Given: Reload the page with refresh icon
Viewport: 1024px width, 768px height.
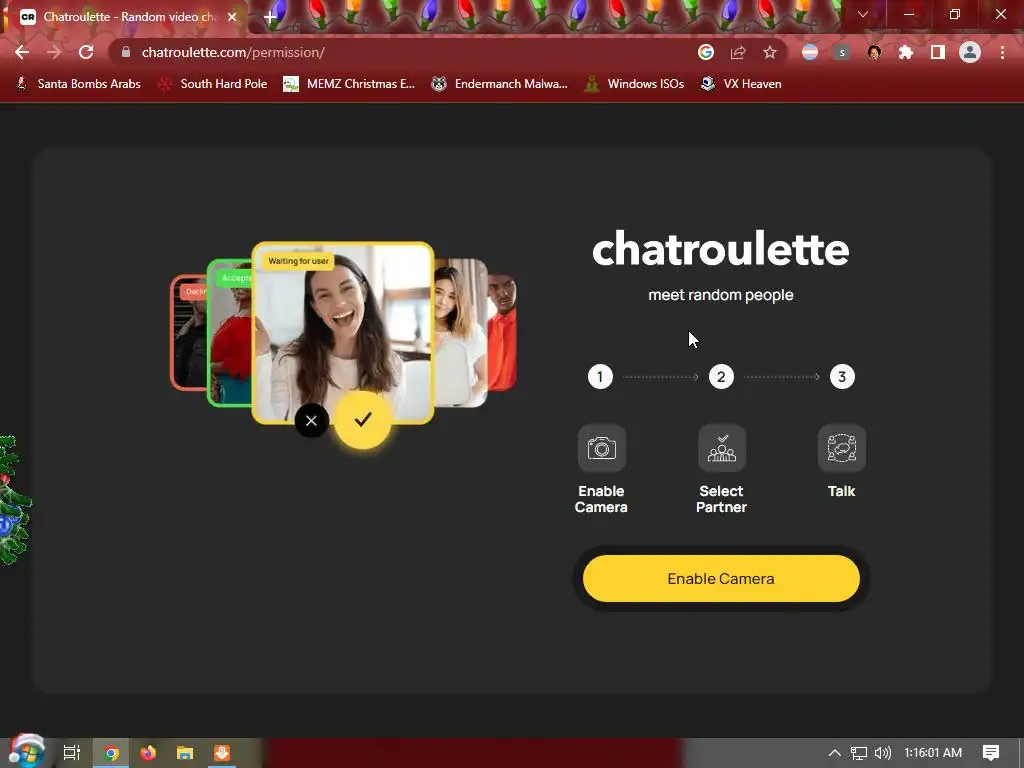Looking at the screenshot, I should [86, 52].
